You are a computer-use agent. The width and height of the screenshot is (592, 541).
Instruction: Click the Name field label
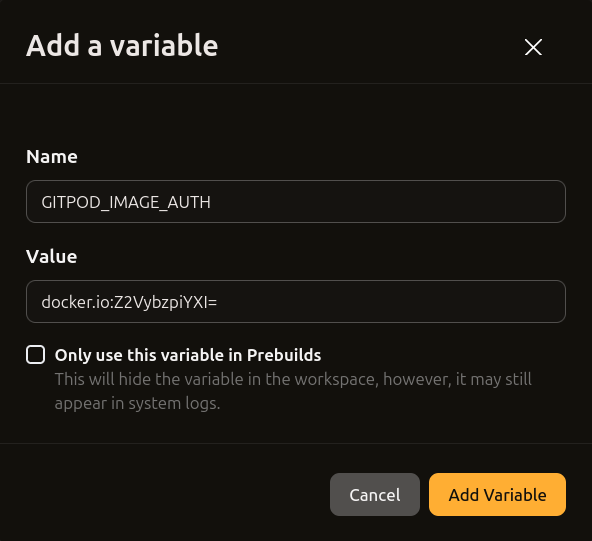click(x=52, y=157)
